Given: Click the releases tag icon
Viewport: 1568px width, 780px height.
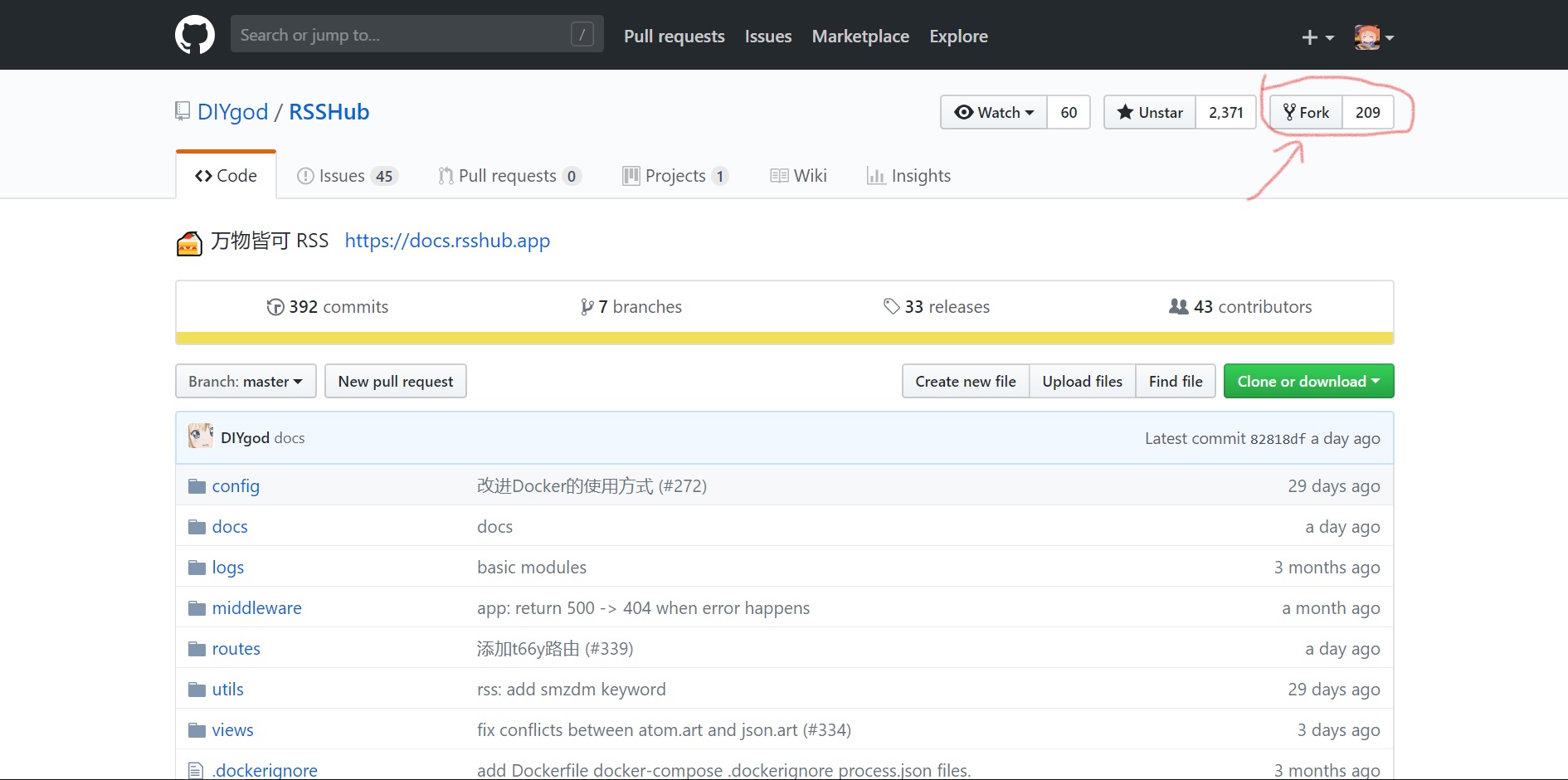Looking at the screenshot, I should point(892,307).
